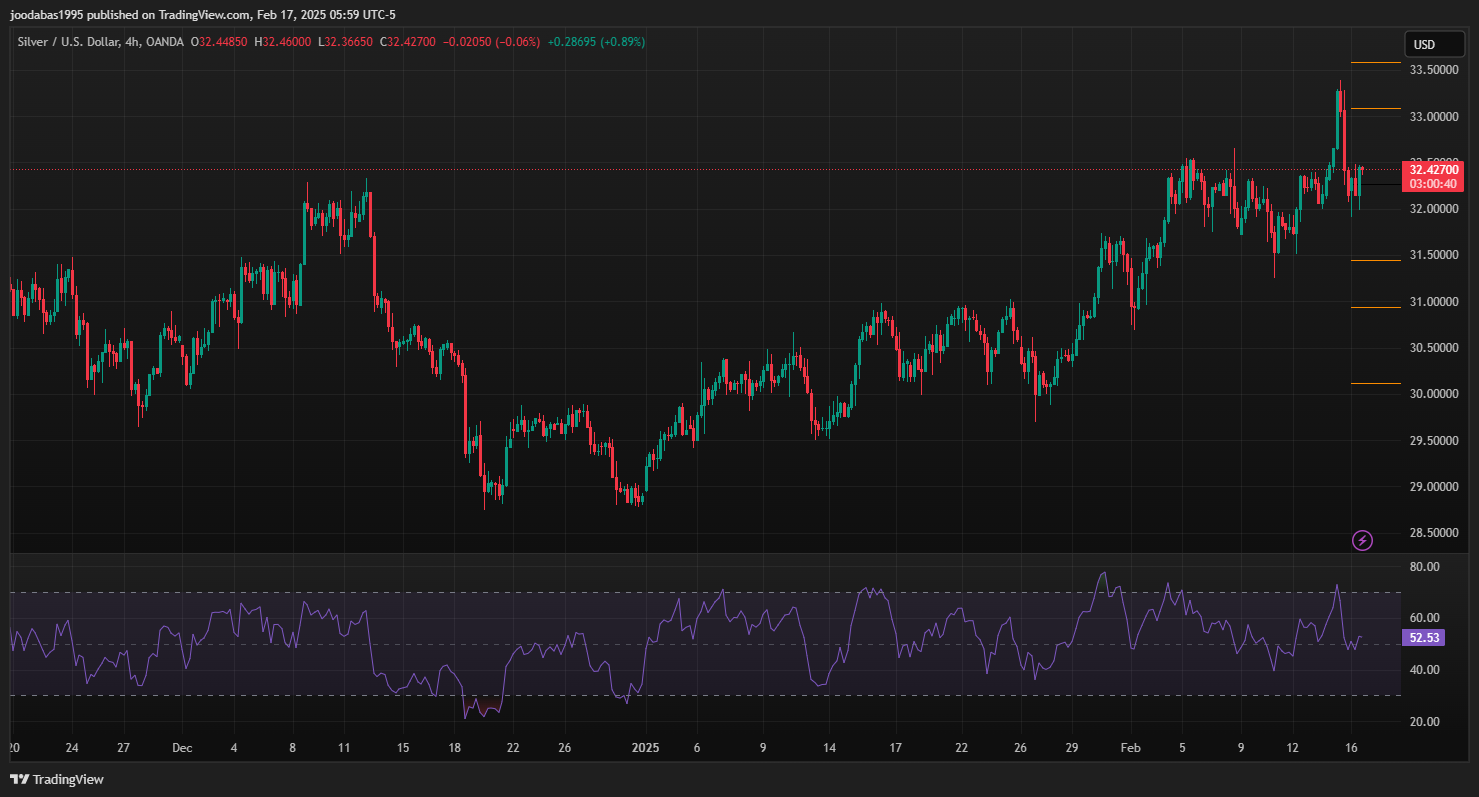
Task: Click the Dec label on time axis
Action: click(x=183, y=748)
